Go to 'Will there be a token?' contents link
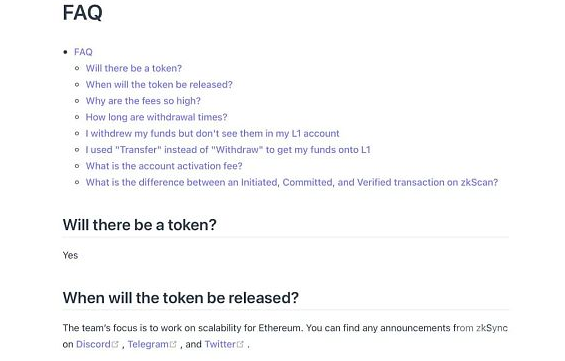565x361 pixels. 134,68
